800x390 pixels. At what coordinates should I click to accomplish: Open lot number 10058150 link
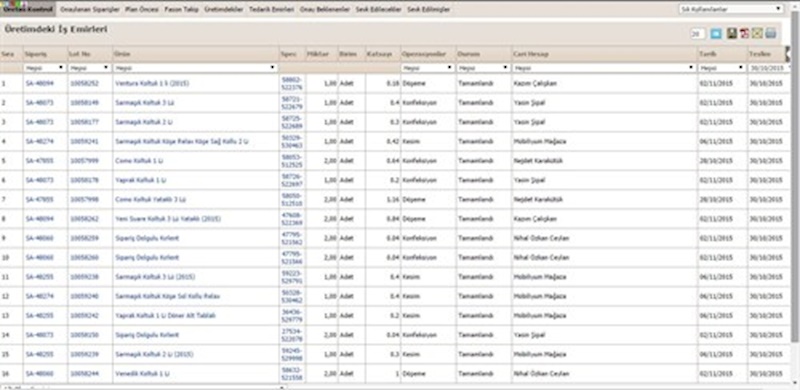click(84, 335)
